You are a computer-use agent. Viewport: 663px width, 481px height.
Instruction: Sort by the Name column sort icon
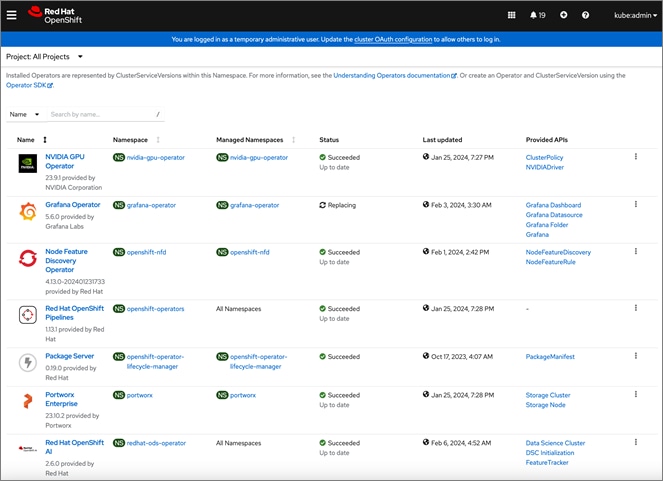[x=45, y=140]
